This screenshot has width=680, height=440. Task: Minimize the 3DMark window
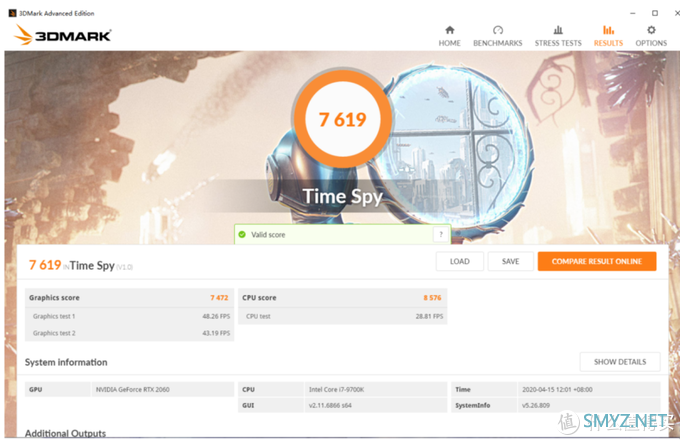tap(633, 13)
